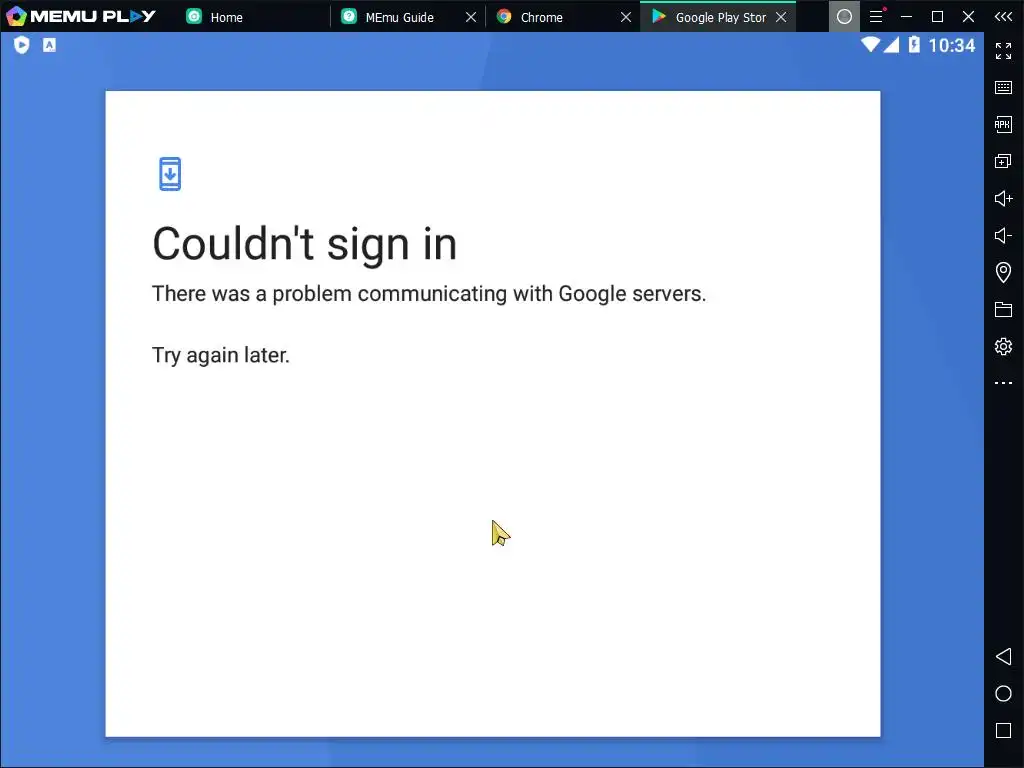Tap the Android recent apps button
The image size is (1024, 768).
click(x=1003, y=730)
